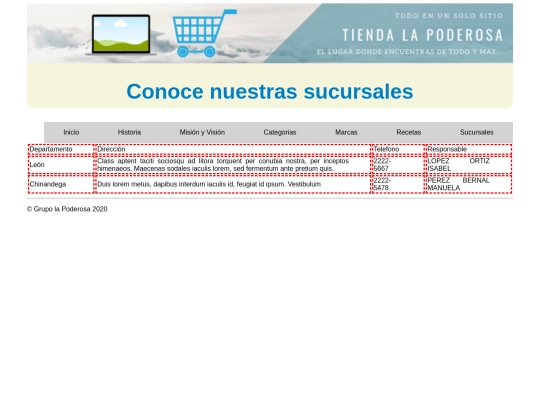Click the Grupo la Poderosa 2020 footer
Viewport: 540px width, 405px height.
tap(67, 209)
